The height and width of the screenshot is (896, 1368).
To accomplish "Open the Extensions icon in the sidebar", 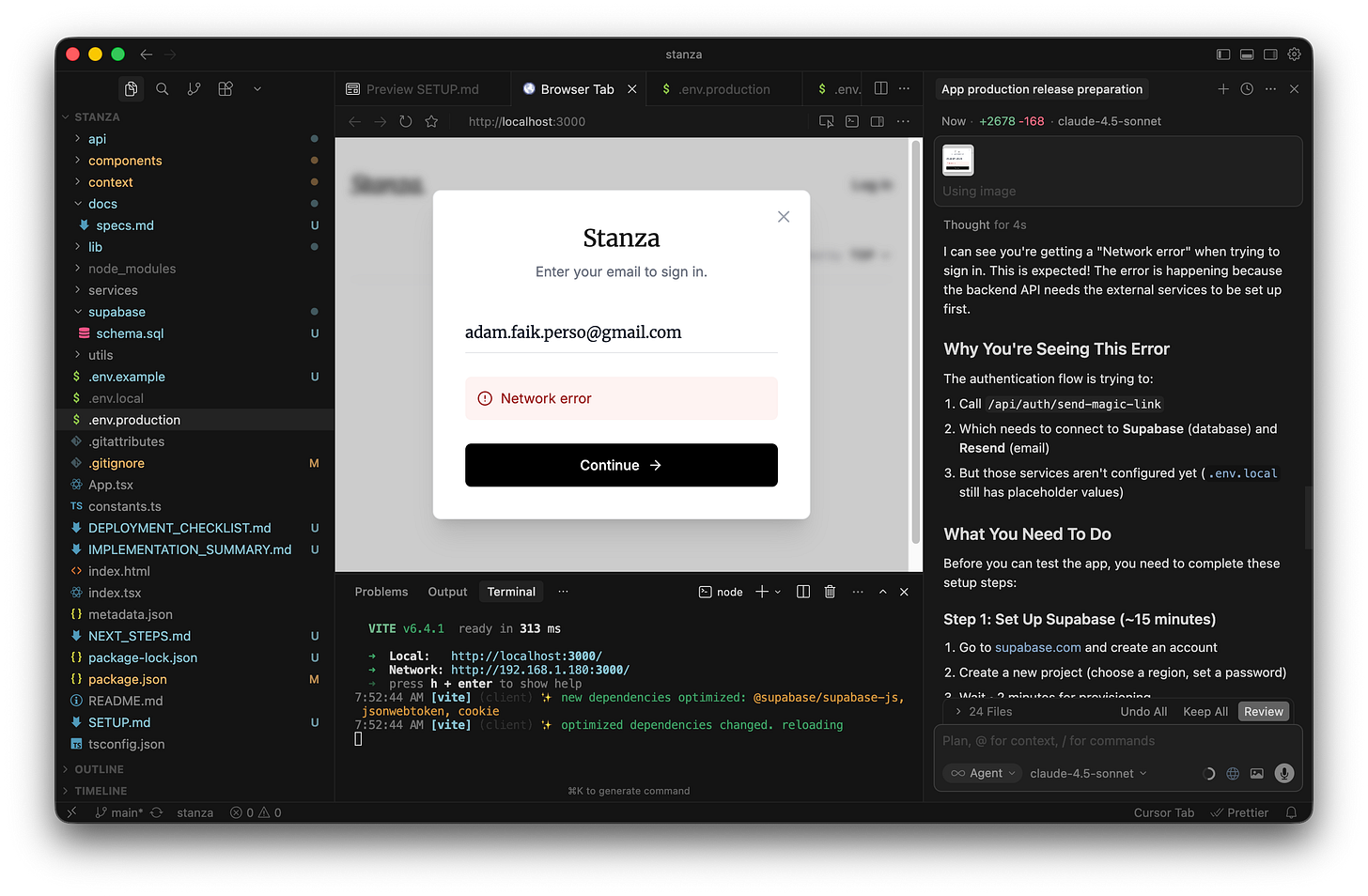I will click(x=225, y=87).
